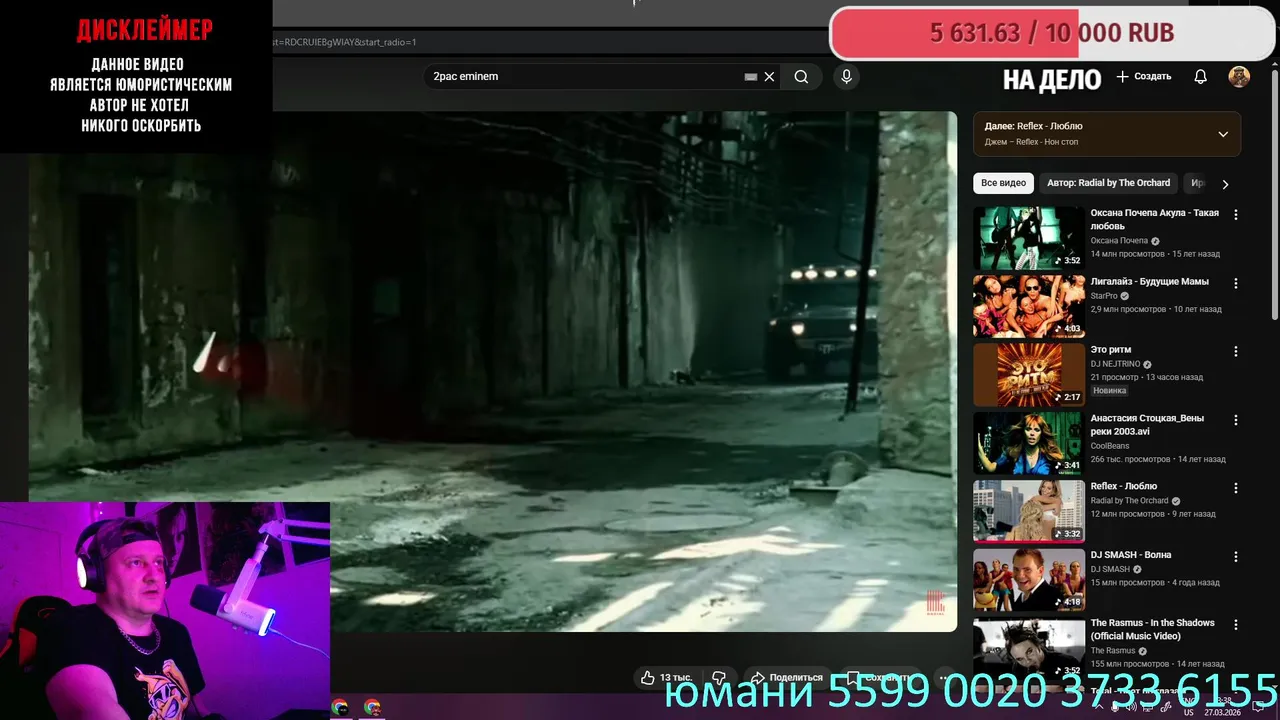Click the '155 млн просмотров' text under The Rasmus
Image resolution: width=1280 pixels, height=720 pixels.
pyautogui.click(x=1130, y=664)
